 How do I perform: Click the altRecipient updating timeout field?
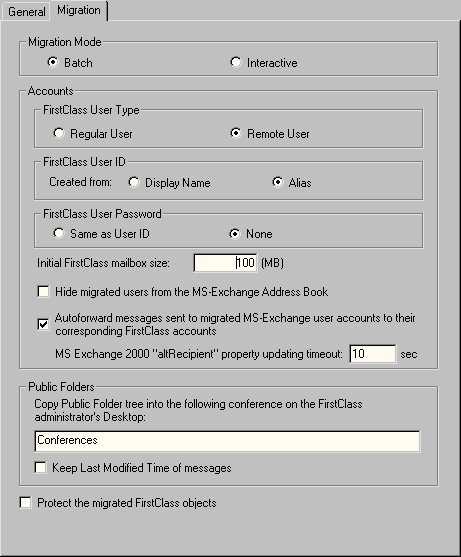tap(373, 354)
